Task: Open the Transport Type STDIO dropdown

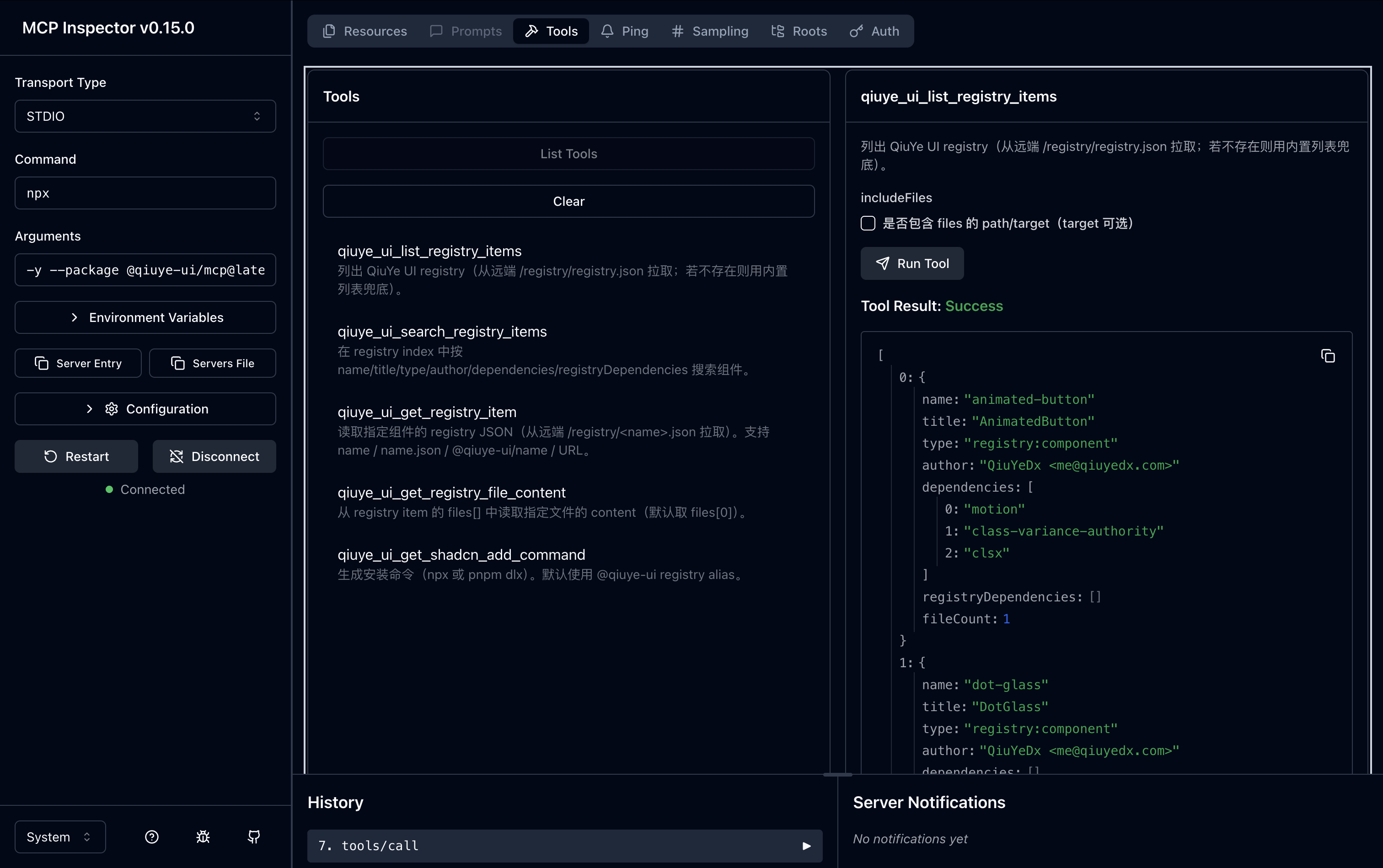Action: pyautogui.click(x=145, y=117)
